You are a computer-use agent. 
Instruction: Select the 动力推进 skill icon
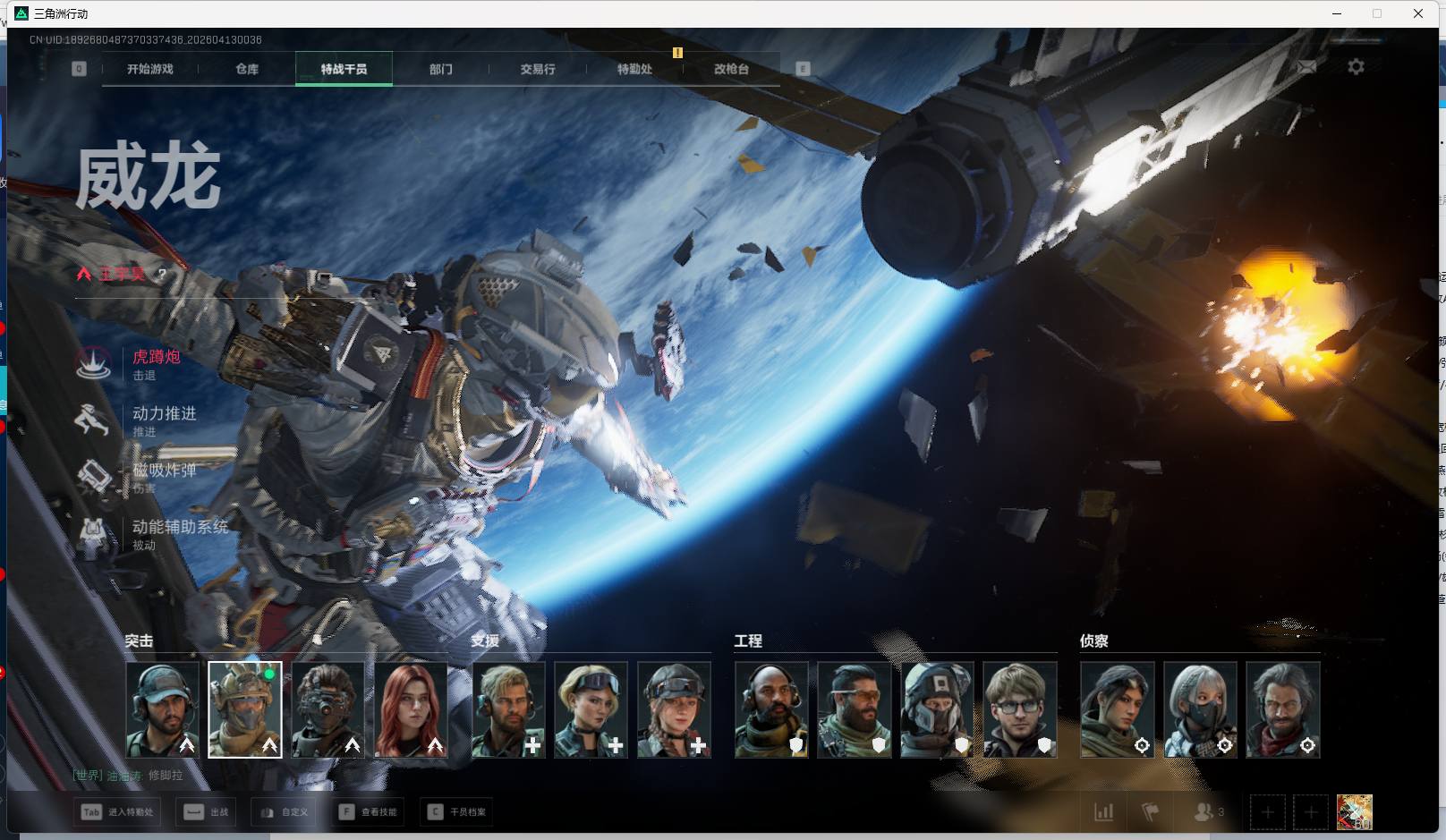click(93, 420)
